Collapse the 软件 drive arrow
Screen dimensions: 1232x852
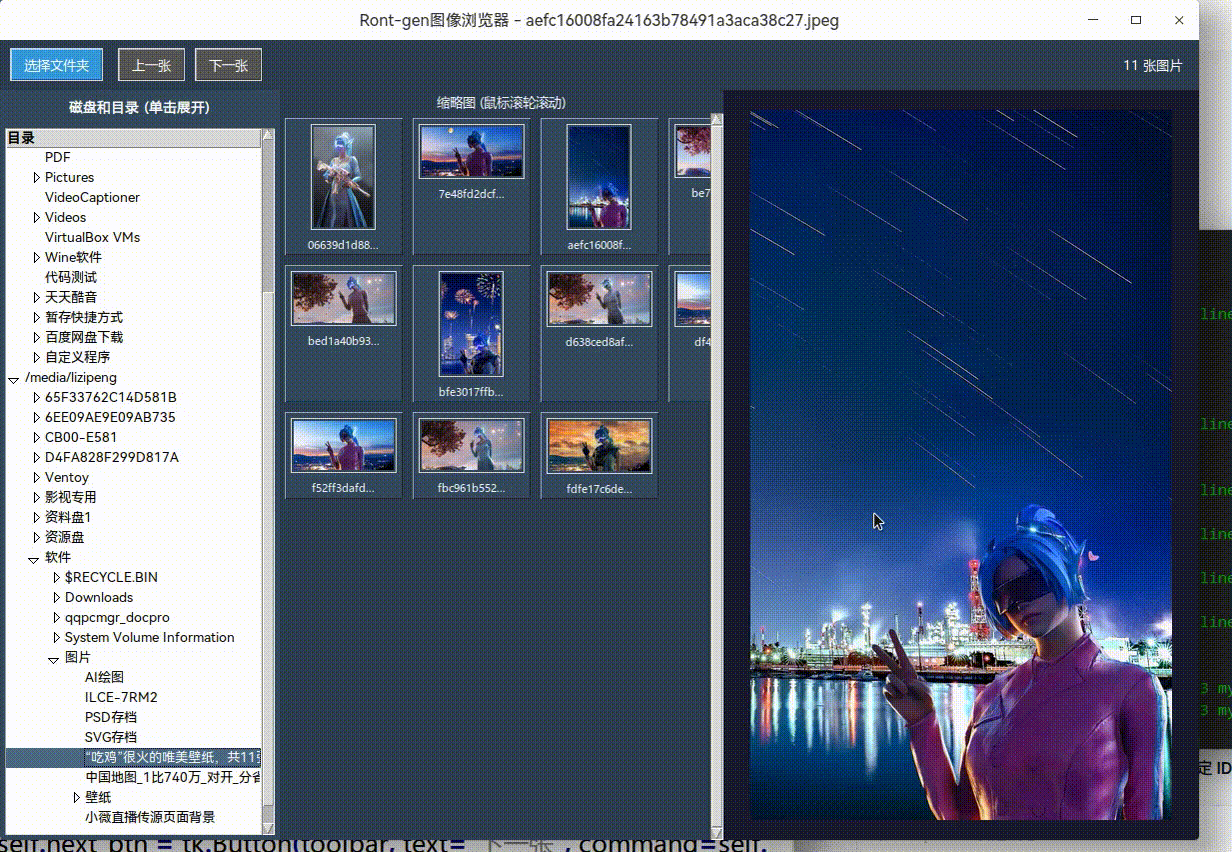coord(34,558)
